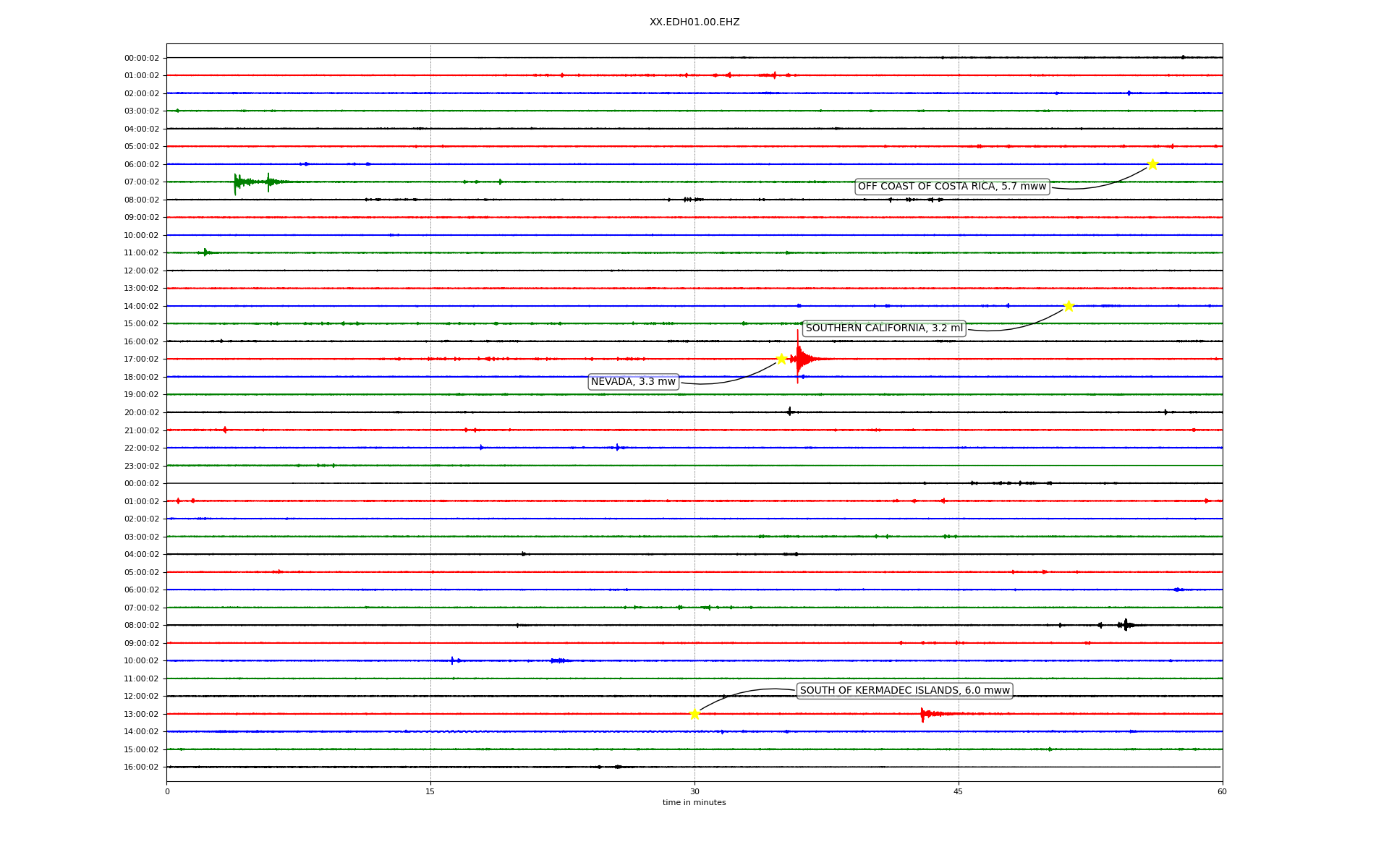
Task: Click the 23:00:02 trace time label
Action: (141, 466)
